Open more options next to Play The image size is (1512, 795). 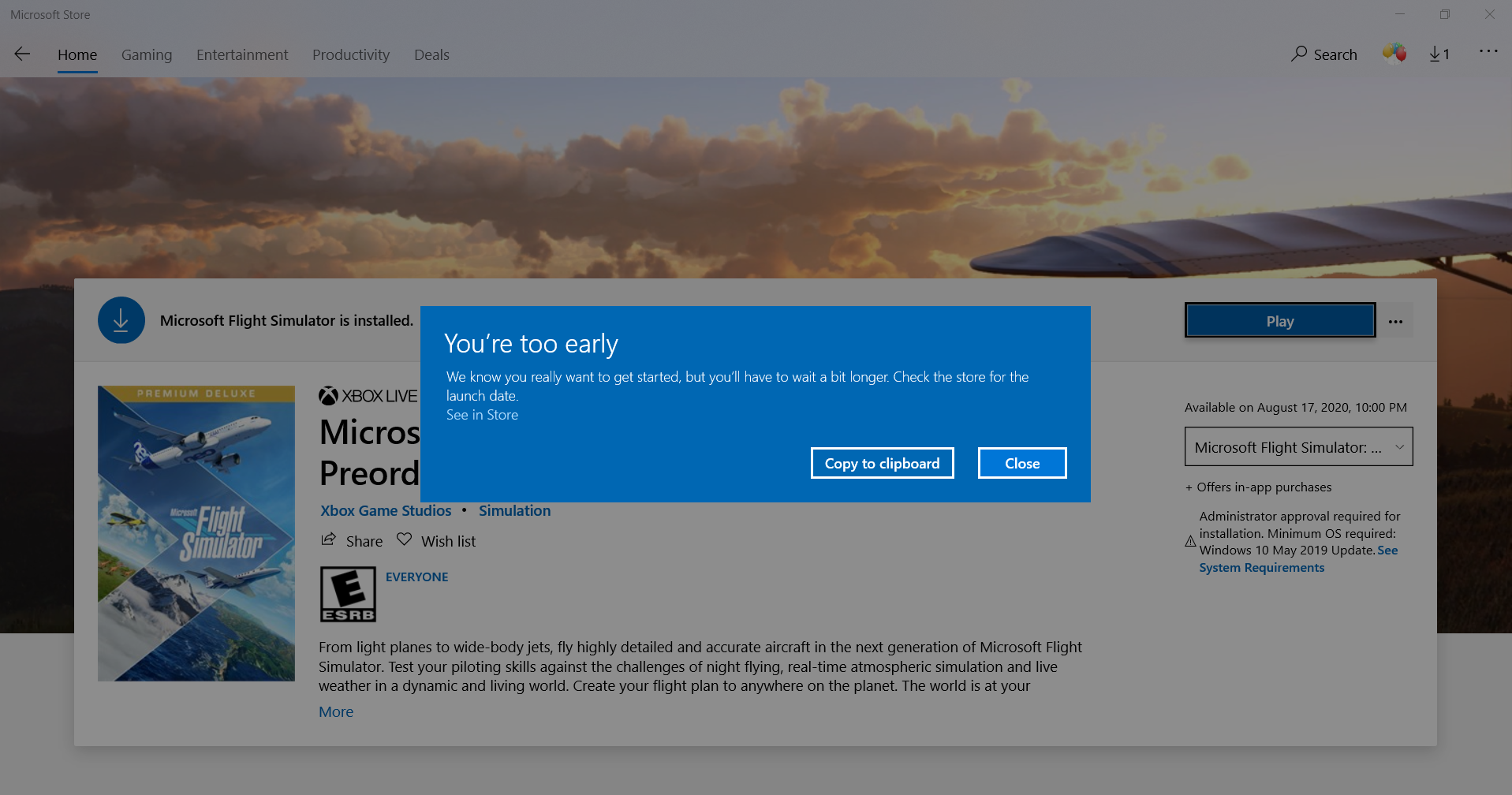pos(1395,321)
